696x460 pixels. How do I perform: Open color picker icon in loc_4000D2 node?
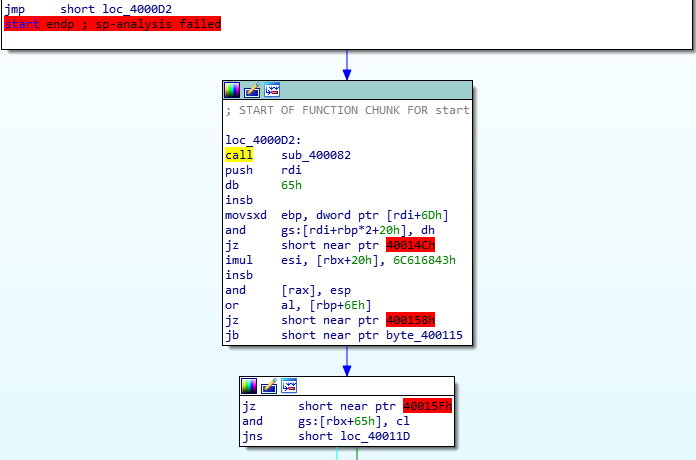232,90
